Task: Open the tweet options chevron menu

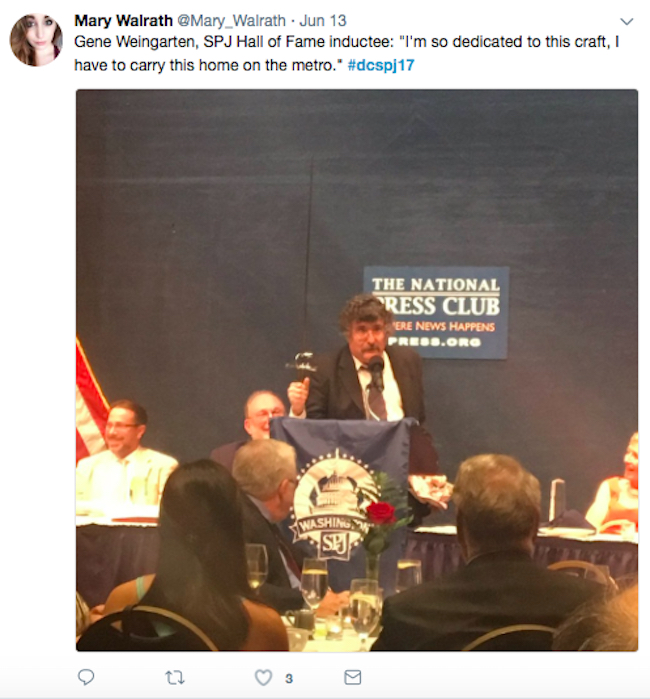Action: pos(627,21)
